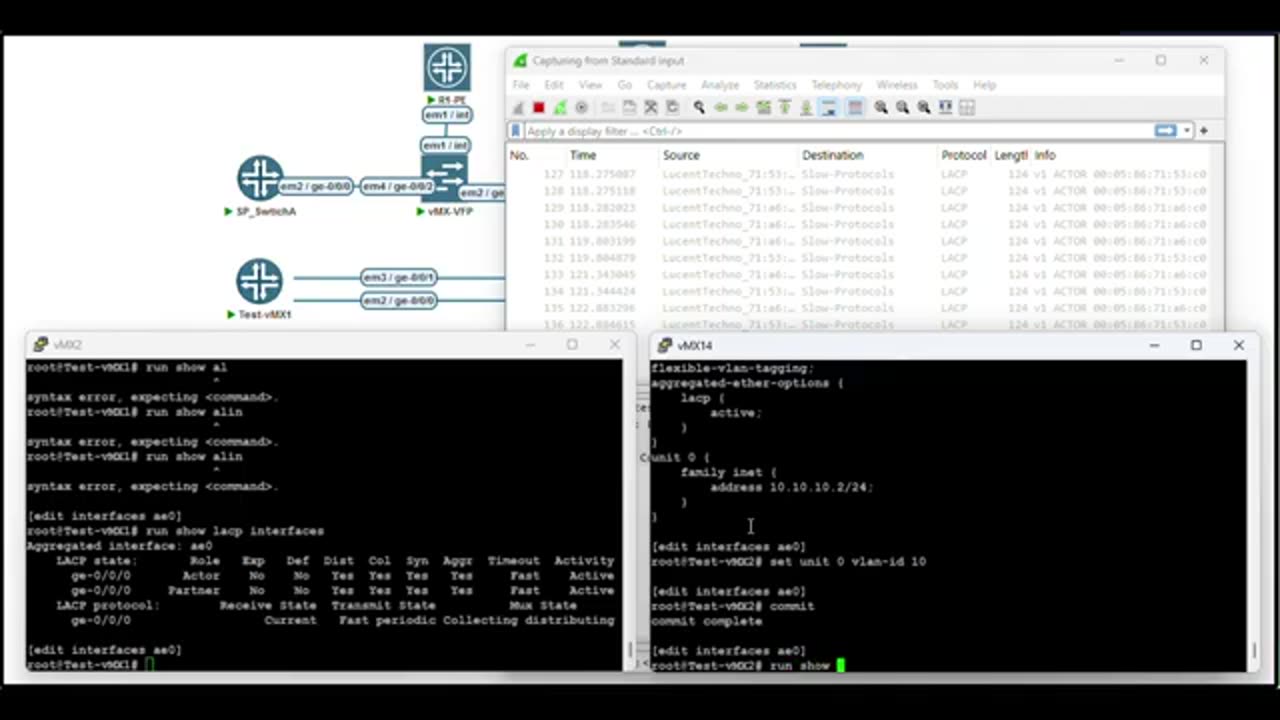1280x720 pixels.
Task: Click the vMX2 terminal vertical scrollbar
Action: pyautogui.click(x=628, y=515)
